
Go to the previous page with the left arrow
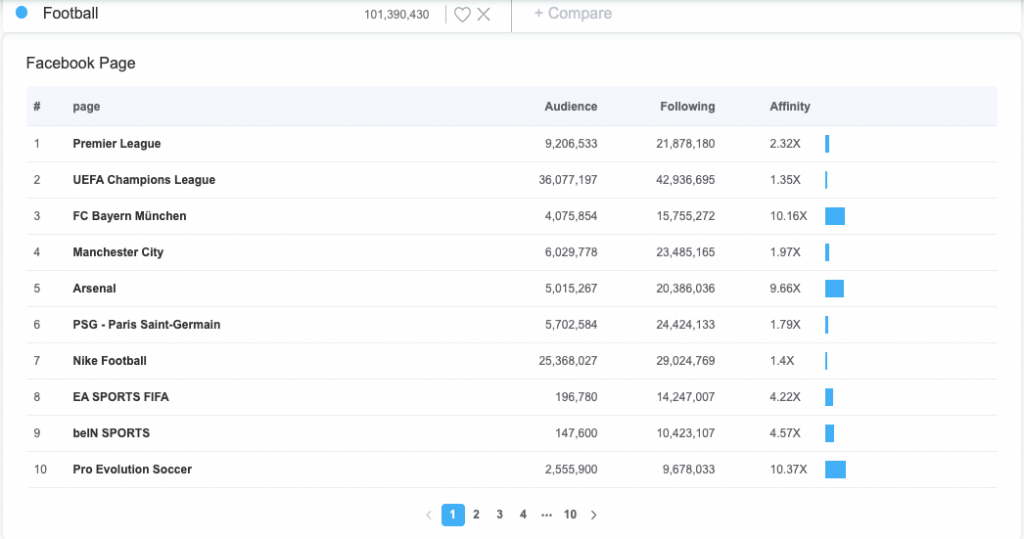[428, 515]
